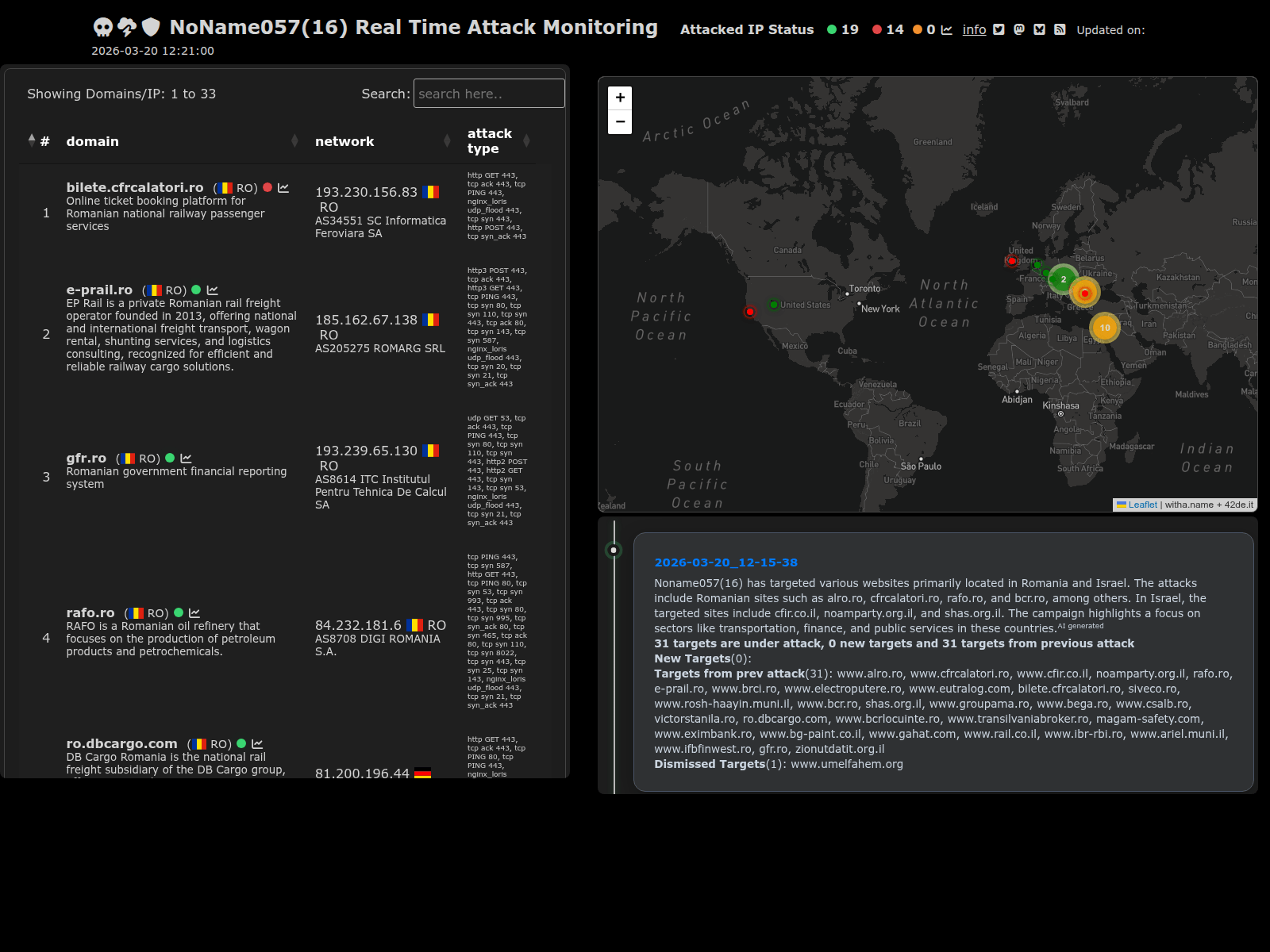Open chart icon for rafo.ro
Viewport: 1270px width, 952px height.
pyautogui.click(x=194, y=613)
